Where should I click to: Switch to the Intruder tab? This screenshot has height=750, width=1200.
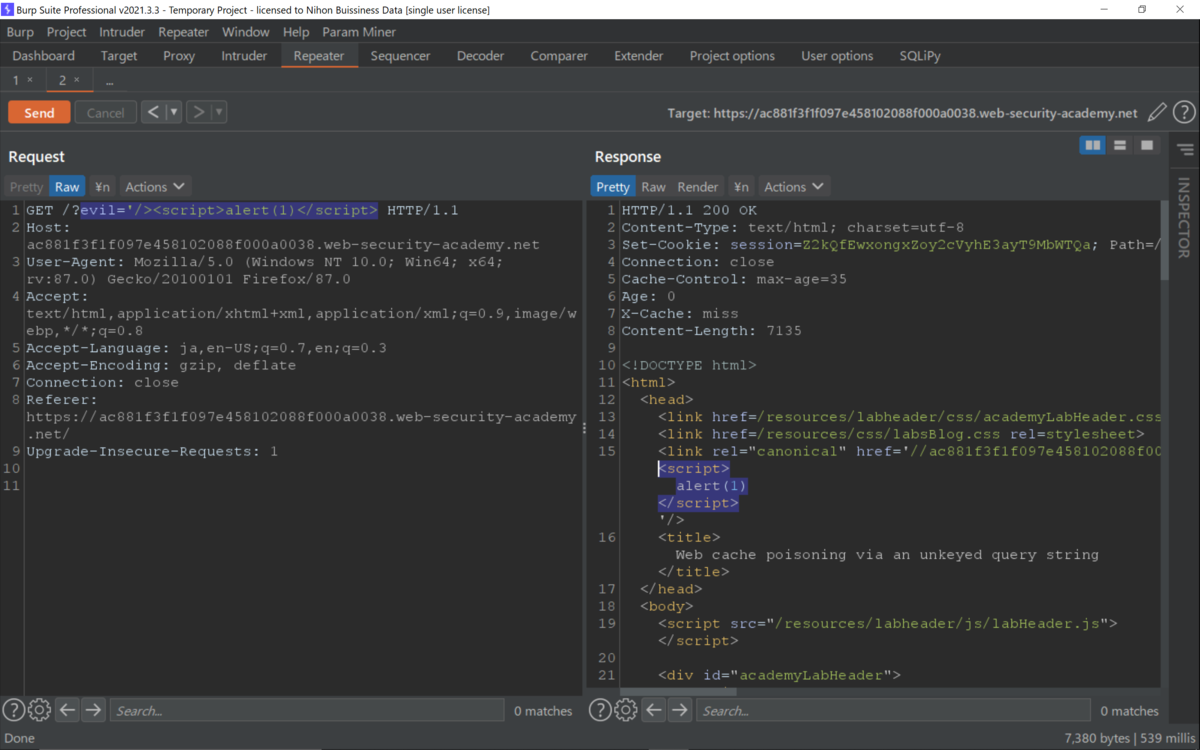pyautogui.click(x=244, y=56)
